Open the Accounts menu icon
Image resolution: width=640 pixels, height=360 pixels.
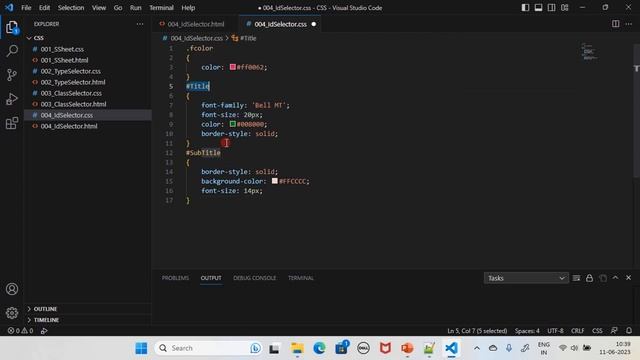click(12, 289)
